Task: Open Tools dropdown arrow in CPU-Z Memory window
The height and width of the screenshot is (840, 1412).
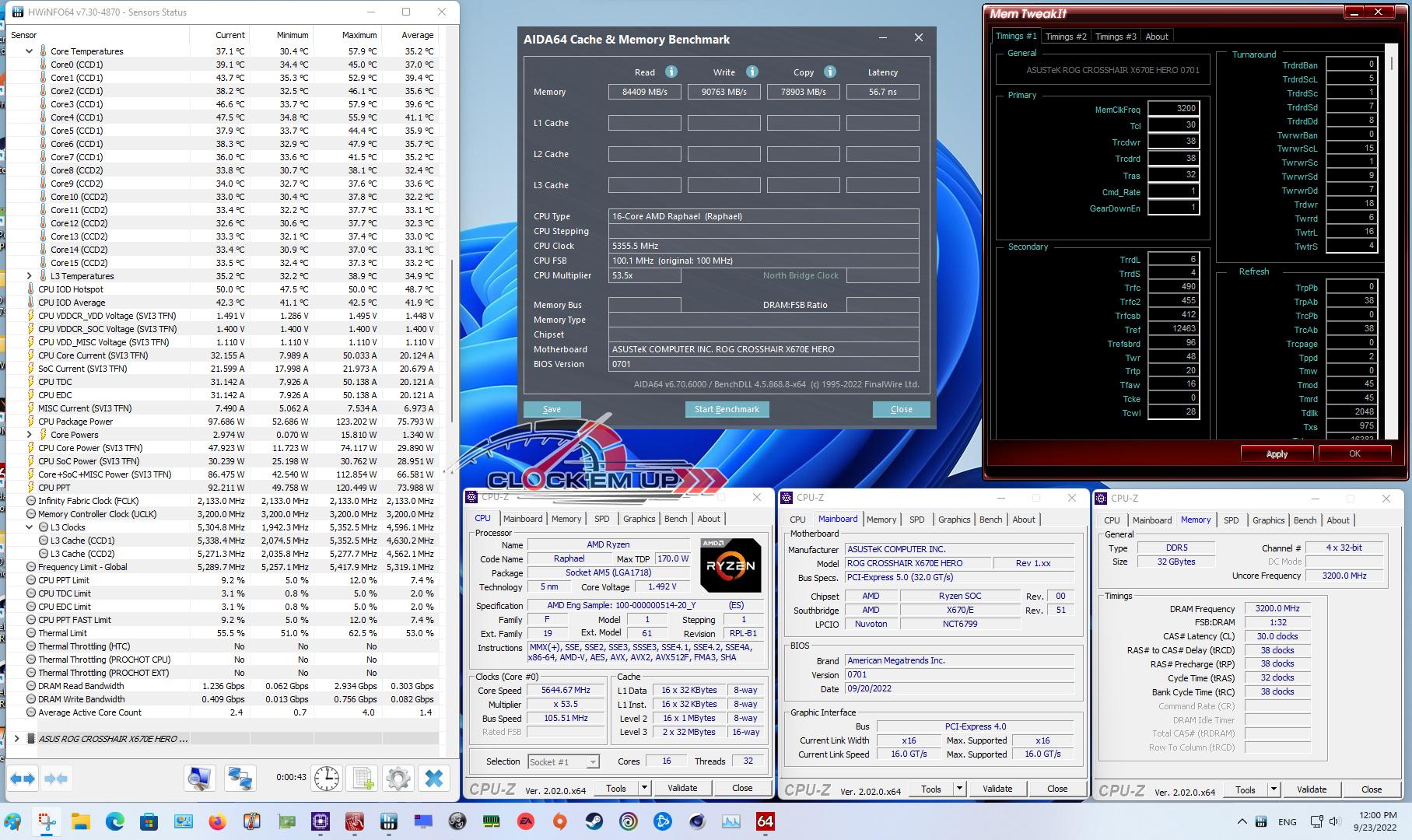Action: 1274,789
